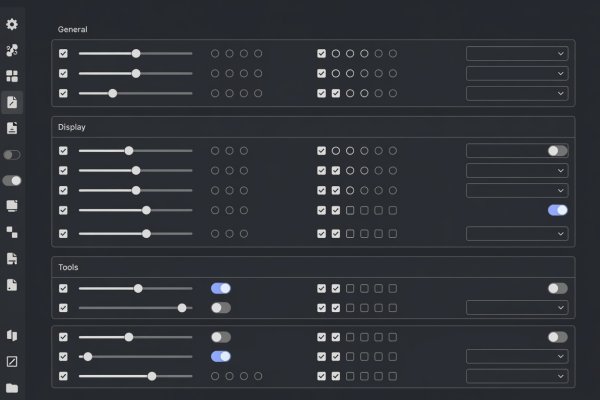Open the dropdown in the last Display row
This screenshot has width=600, height=400.
[x=517, y=233]
